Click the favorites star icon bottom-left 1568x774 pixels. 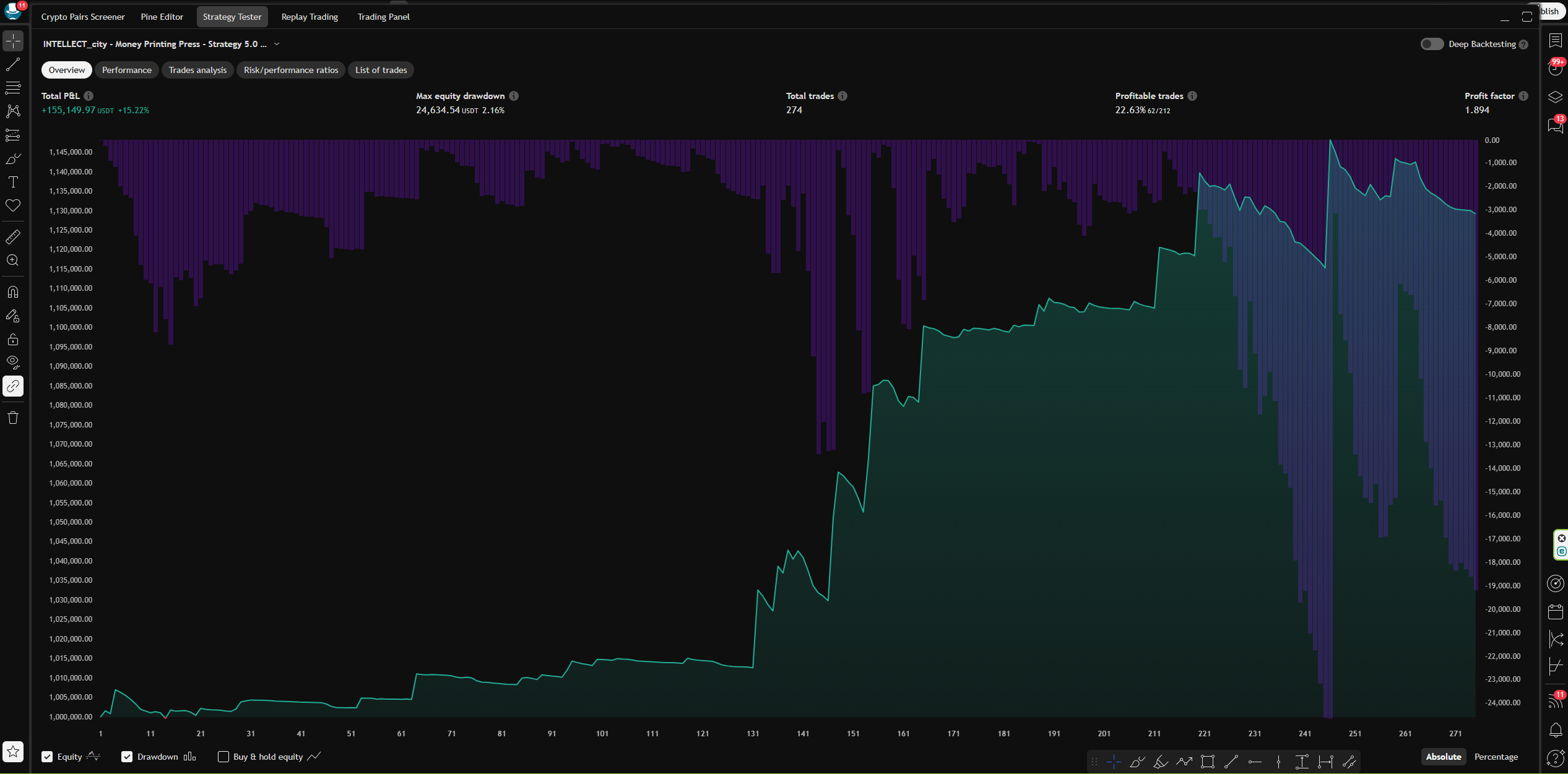(13, 752)
